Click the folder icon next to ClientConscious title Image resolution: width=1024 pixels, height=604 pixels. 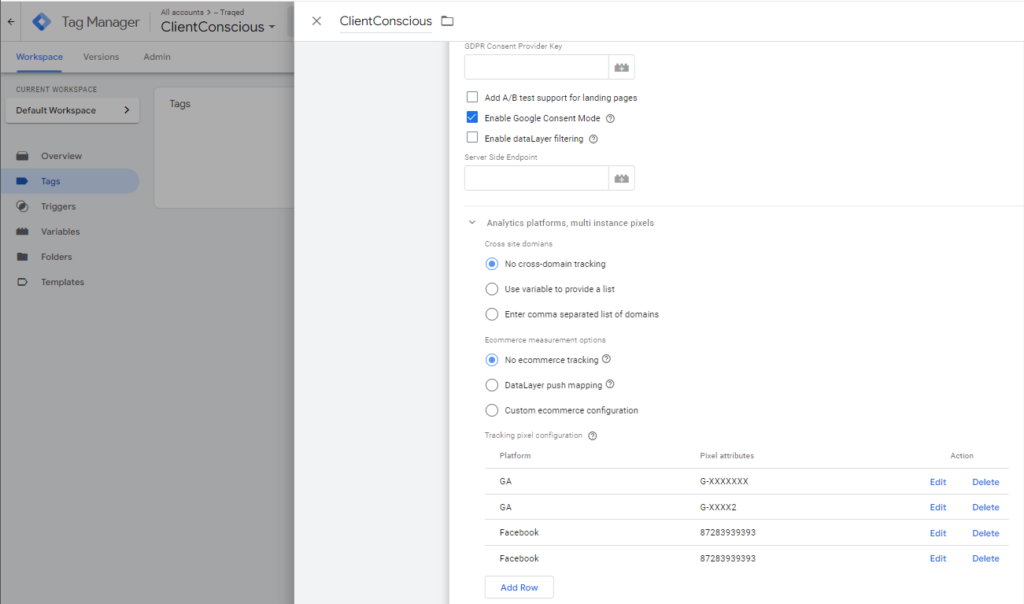447,21
